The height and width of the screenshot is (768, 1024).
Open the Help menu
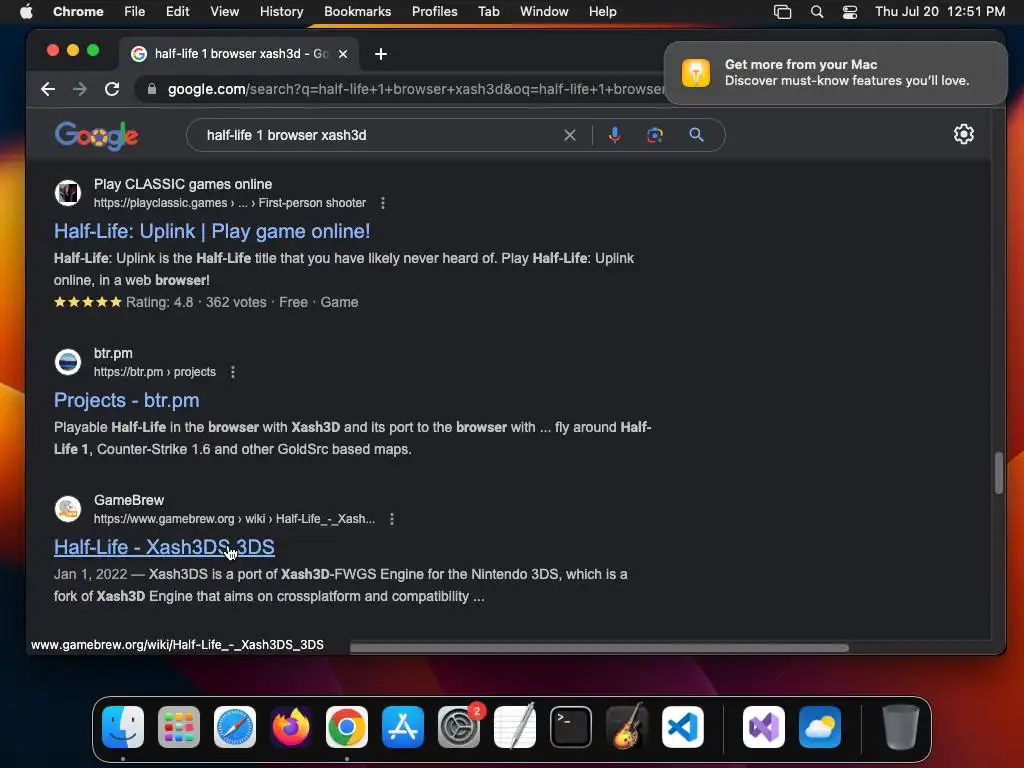pyautogui.click(x=602, y=11)
